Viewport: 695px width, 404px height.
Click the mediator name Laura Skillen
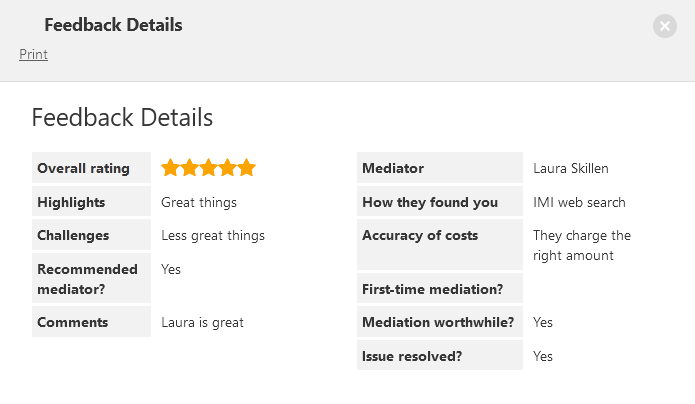click(x=571, y=168)
